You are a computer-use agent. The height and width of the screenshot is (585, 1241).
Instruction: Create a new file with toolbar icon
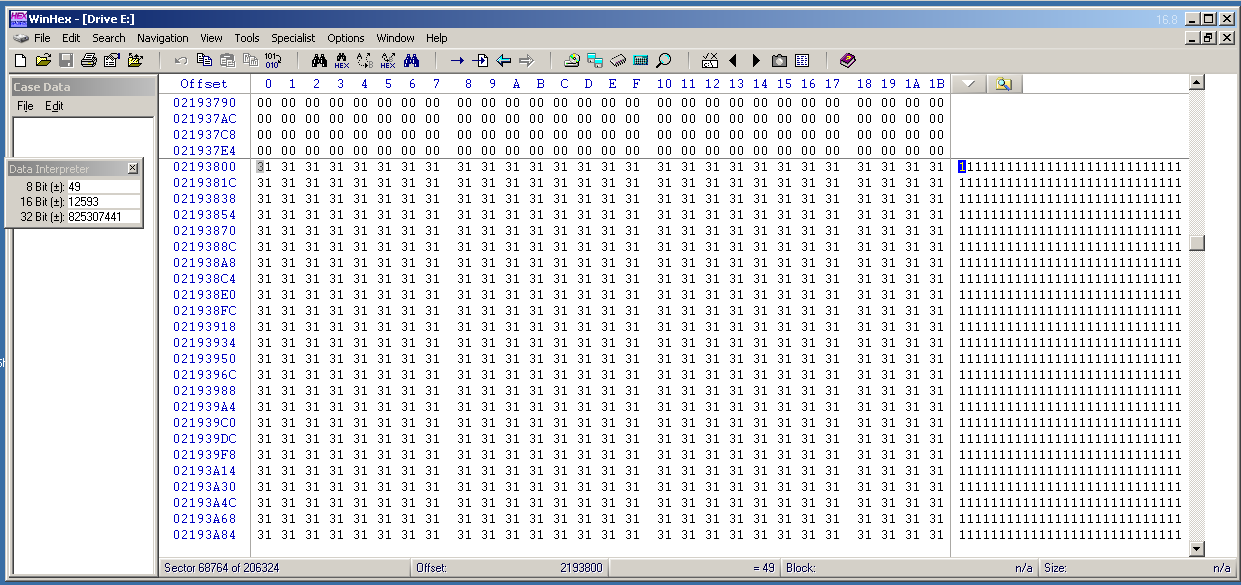click(21, 60)
